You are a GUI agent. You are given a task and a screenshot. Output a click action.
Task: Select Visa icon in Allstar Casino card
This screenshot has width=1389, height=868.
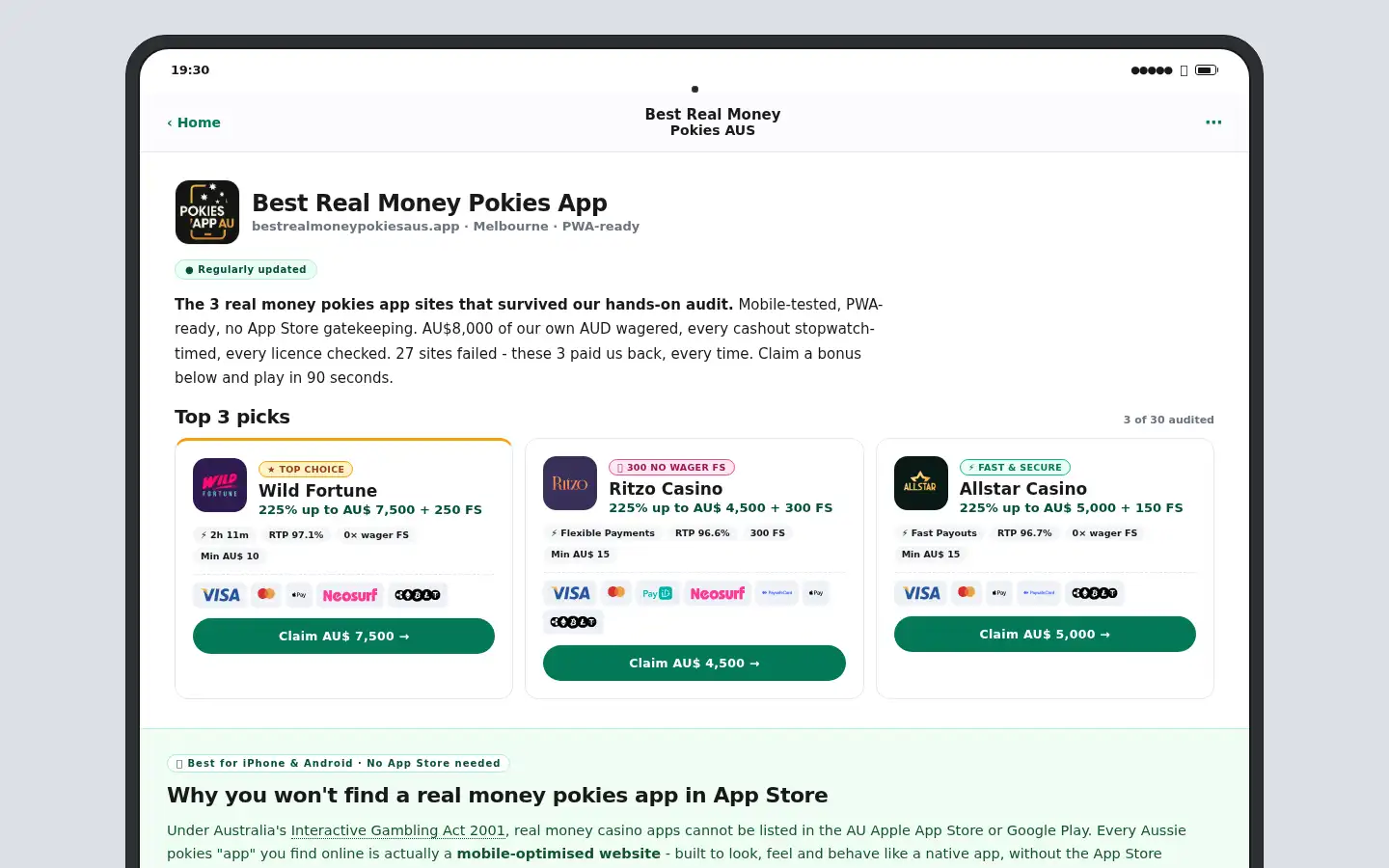click(x=921, y=593)
